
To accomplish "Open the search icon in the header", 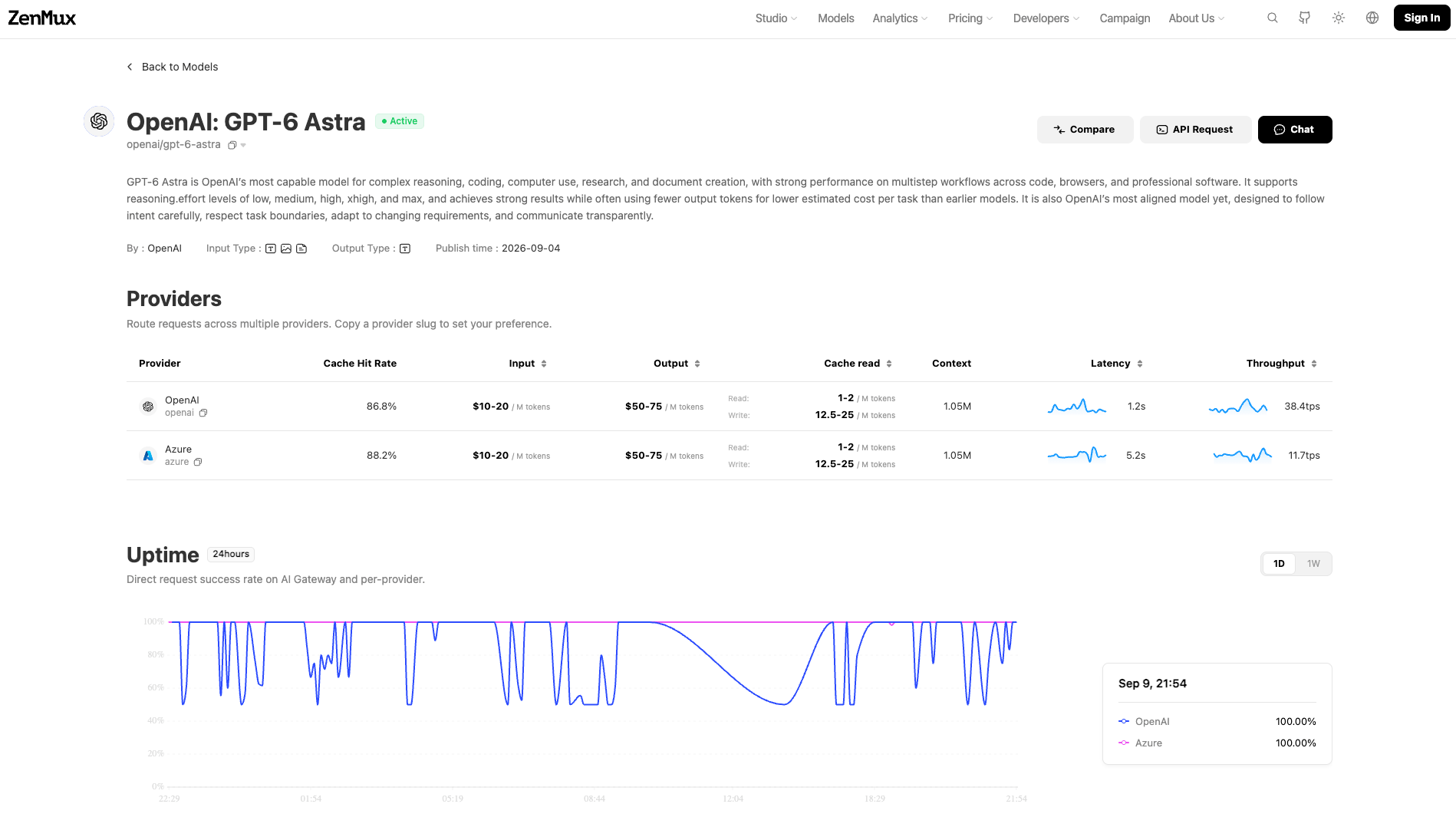I will pos(1273,18).
